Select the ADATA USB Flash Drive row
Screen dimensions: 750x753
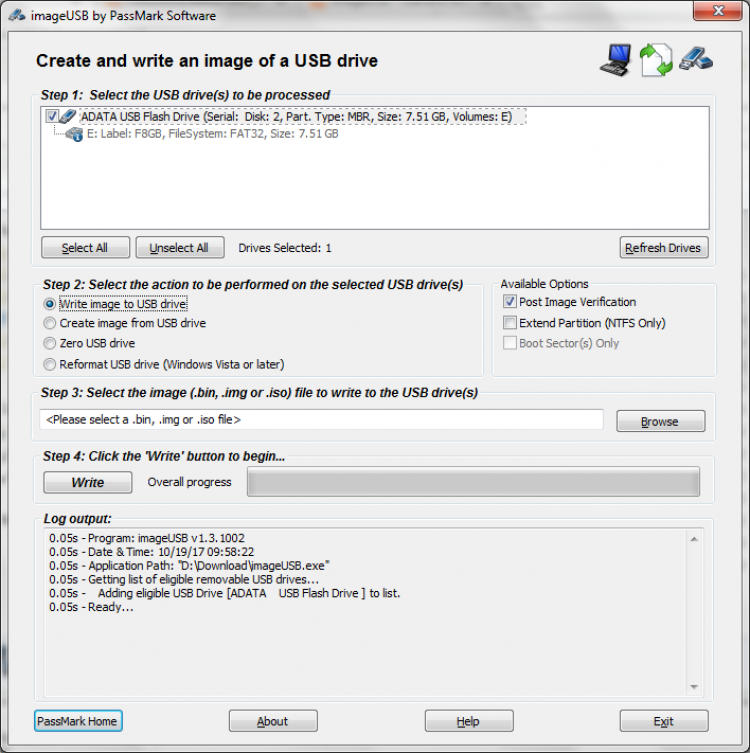303,117
